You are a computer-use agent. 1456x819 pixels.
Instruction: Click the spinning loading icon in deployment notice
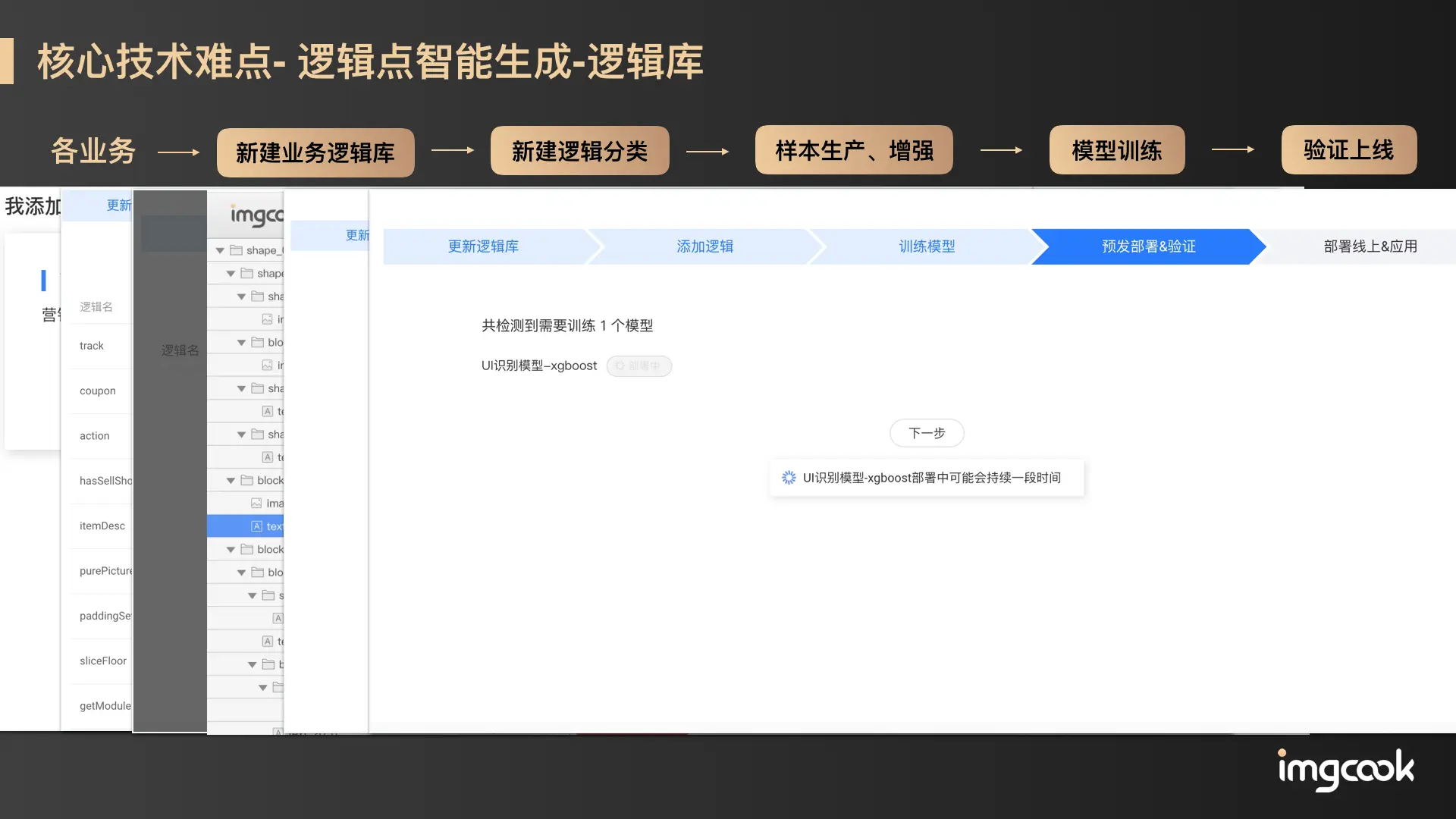click(x=789, y=478)
